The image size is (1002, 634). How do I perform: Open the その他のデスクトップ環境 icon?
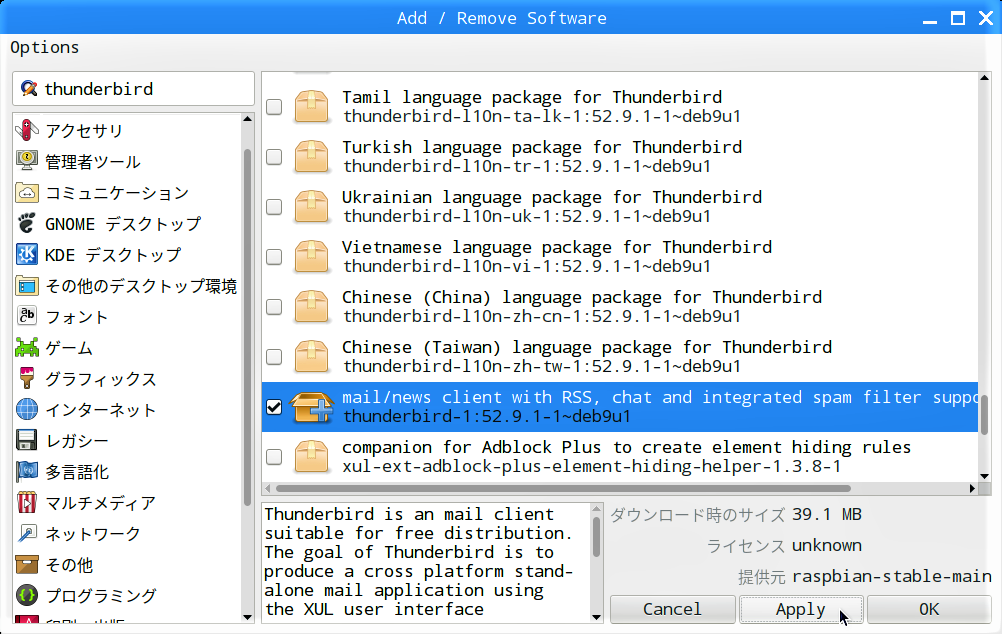tap(27, 286)
